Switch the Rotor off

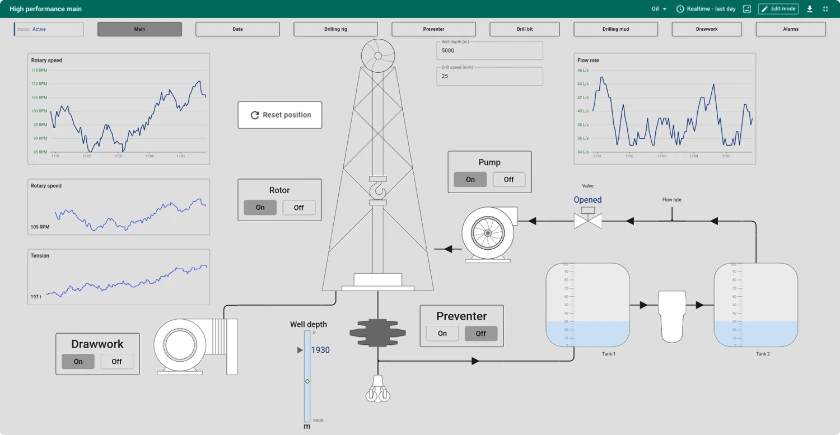tap(298, 208)
